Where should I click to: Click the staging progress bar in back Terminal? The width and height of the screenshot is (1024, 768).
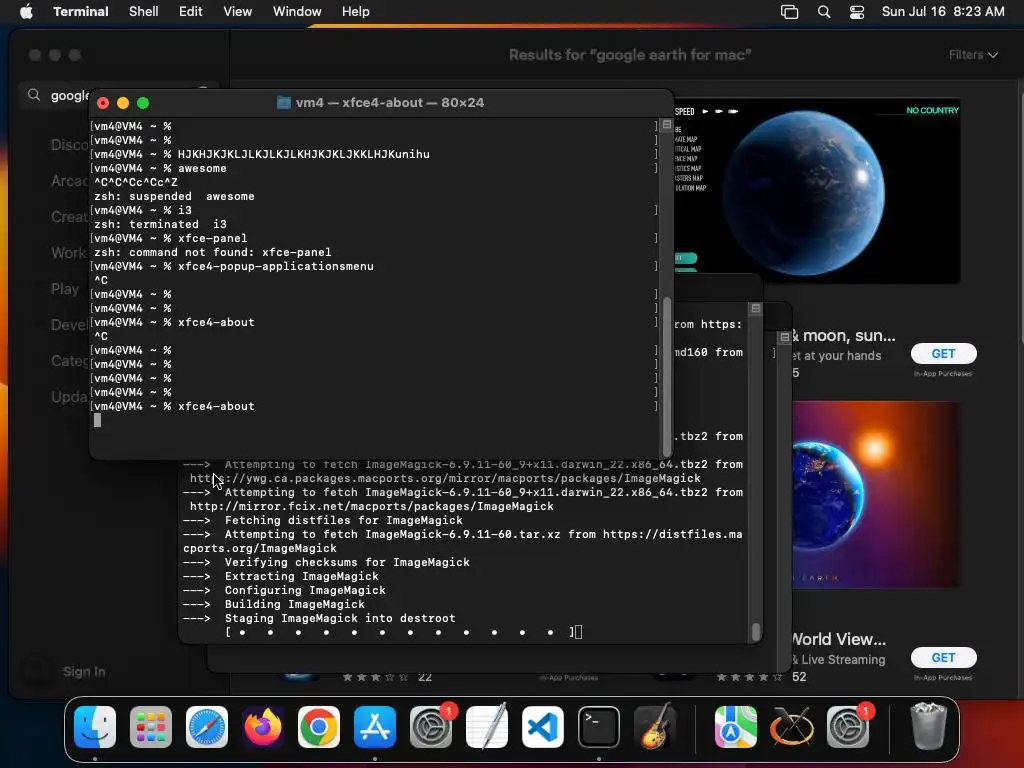400,632
